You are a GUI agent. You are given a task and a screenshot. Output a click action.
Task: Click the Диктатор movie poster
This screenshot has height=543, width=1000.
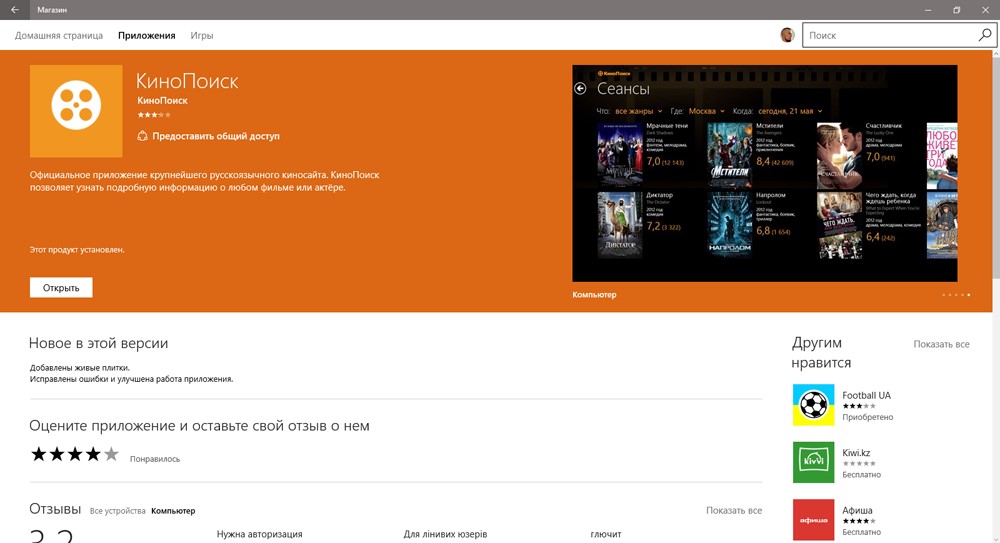[619, 224]
